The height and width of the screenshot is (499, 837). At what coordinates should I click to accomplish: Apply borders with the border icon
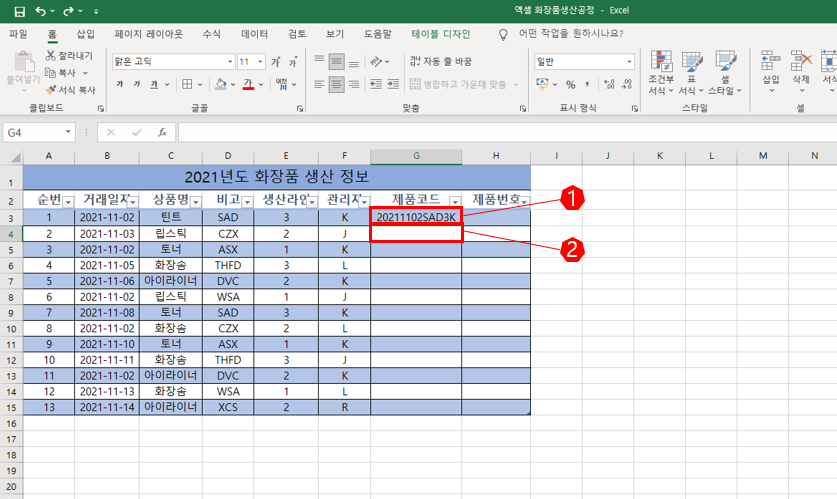pyautogui.click(x=187, y=84)
